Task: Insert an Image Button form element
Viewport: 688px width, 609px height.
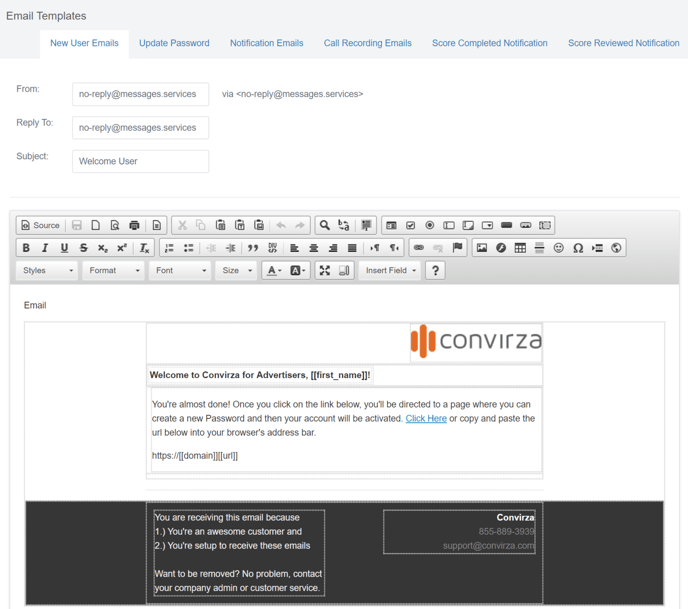Action: (526, 225)
